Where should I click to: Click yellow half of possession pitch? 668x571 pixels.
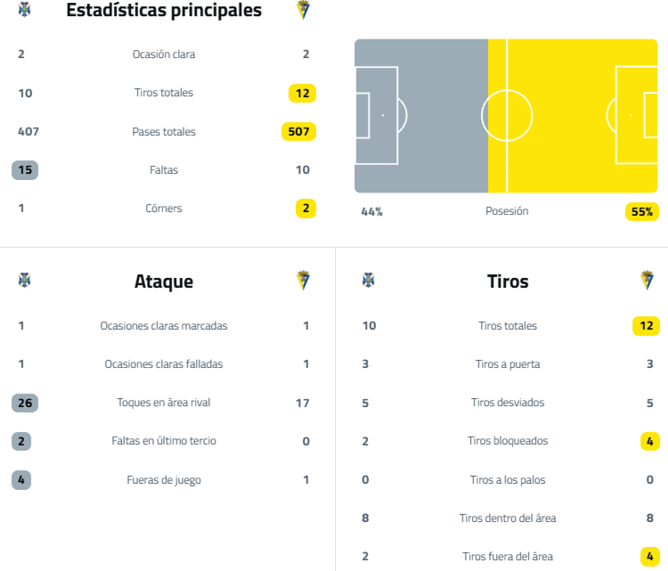click(573, 116)
